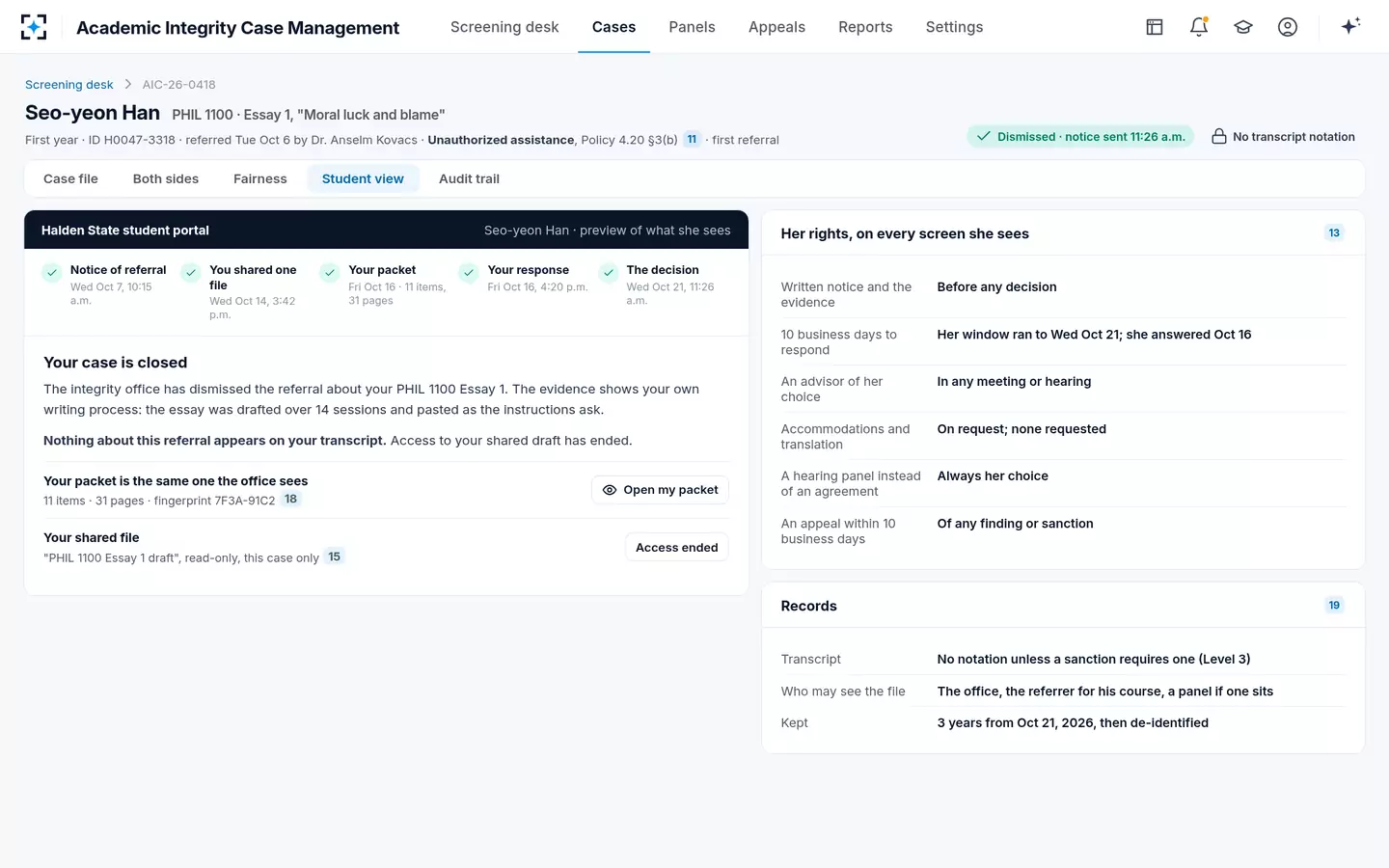Open reference badge 13 on rights panel

click(1334, 232)
